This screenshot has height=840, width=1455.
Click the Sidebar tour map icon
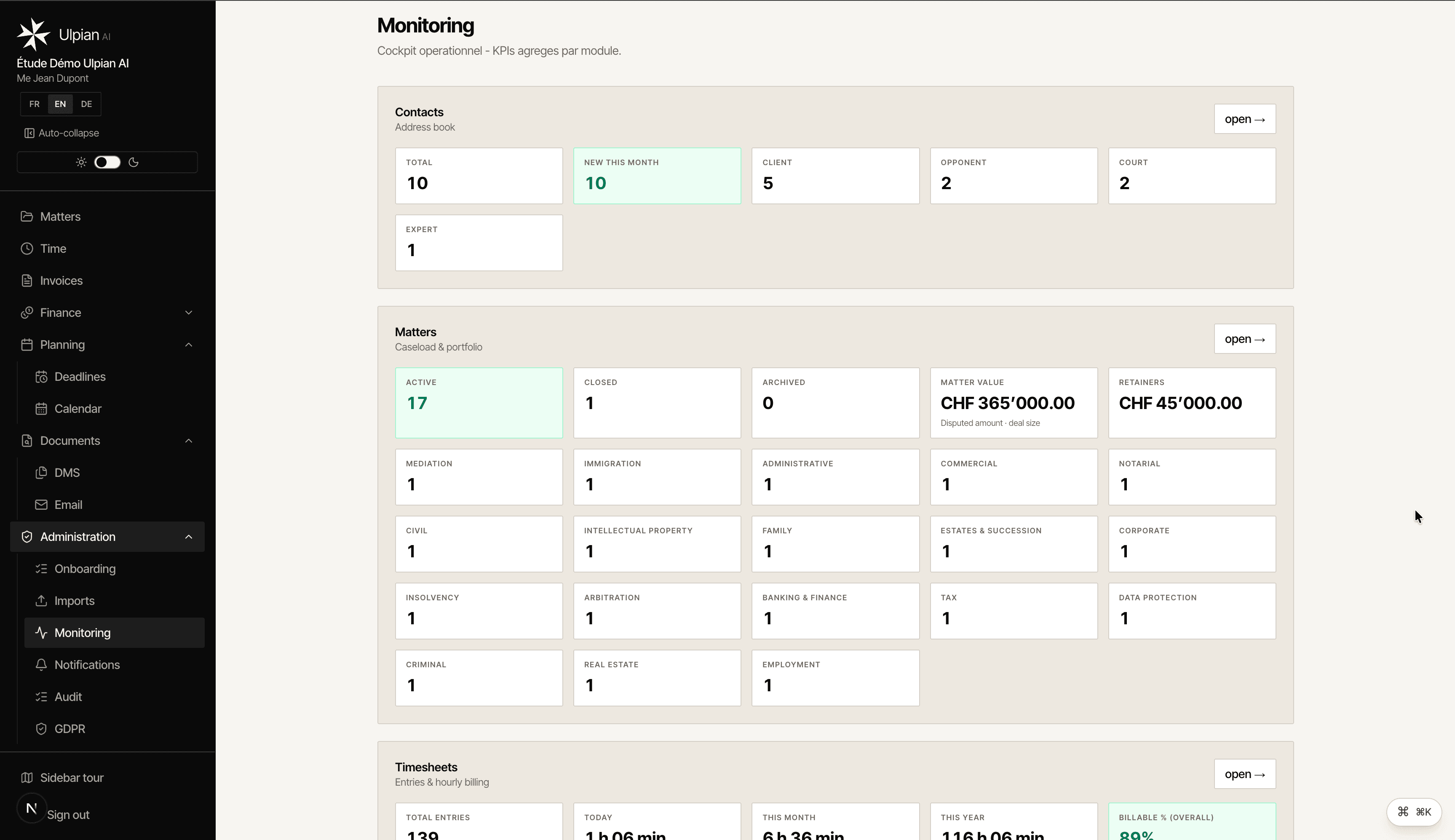pos(27,778)
